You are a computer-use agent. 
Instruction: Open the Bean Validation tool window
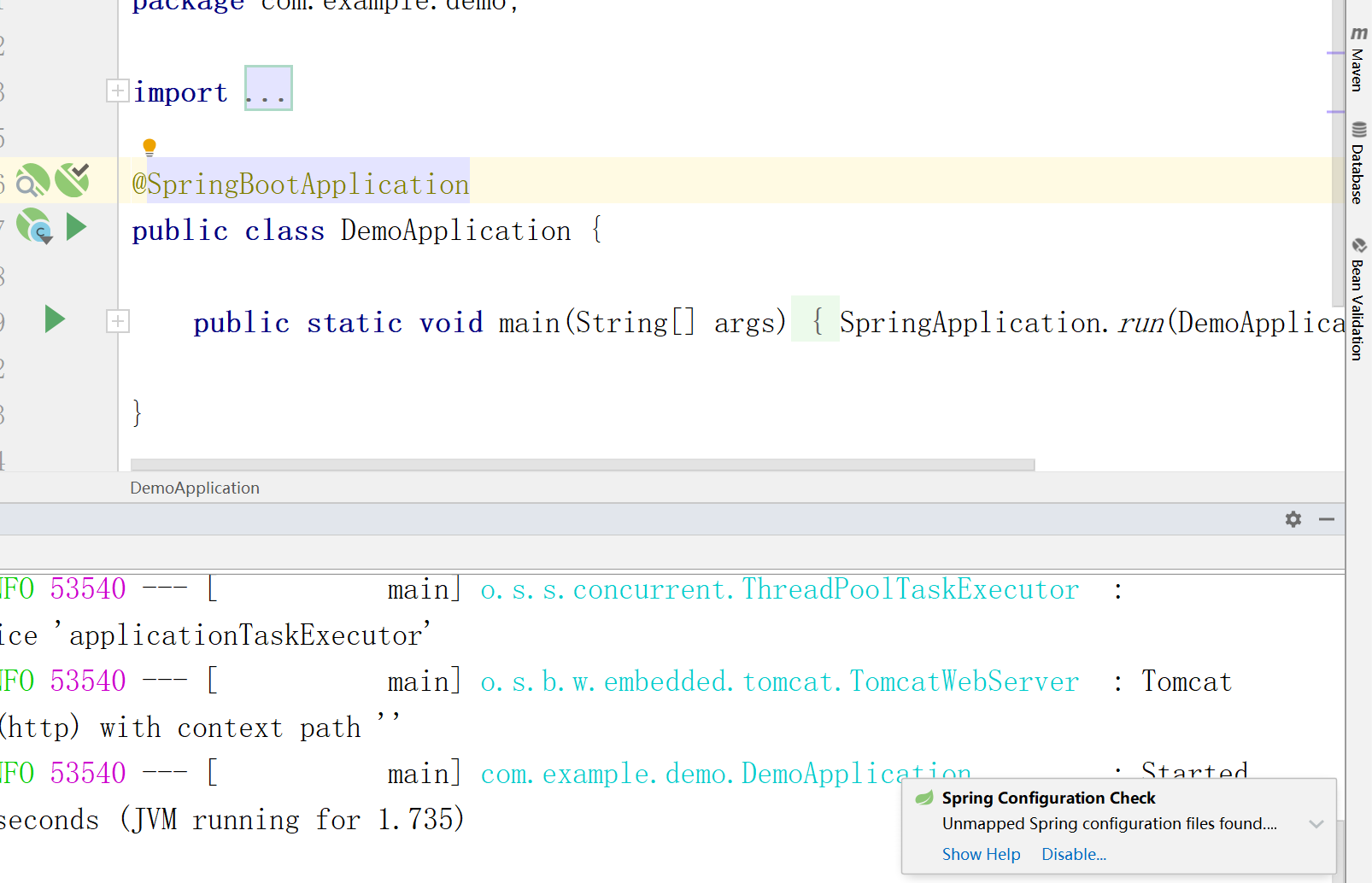click(1358, 299)
